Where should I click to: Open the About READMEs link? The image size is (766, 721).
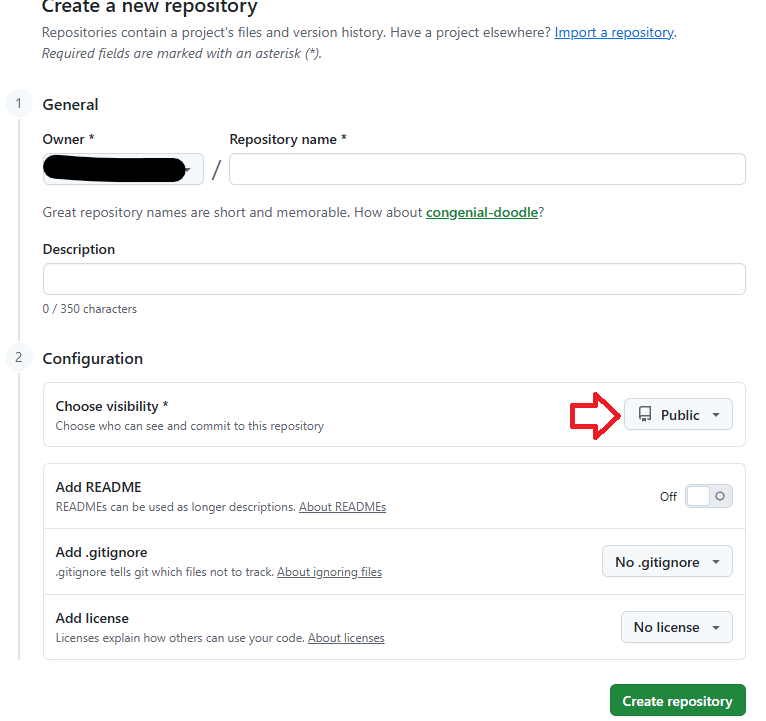(342, 507)
